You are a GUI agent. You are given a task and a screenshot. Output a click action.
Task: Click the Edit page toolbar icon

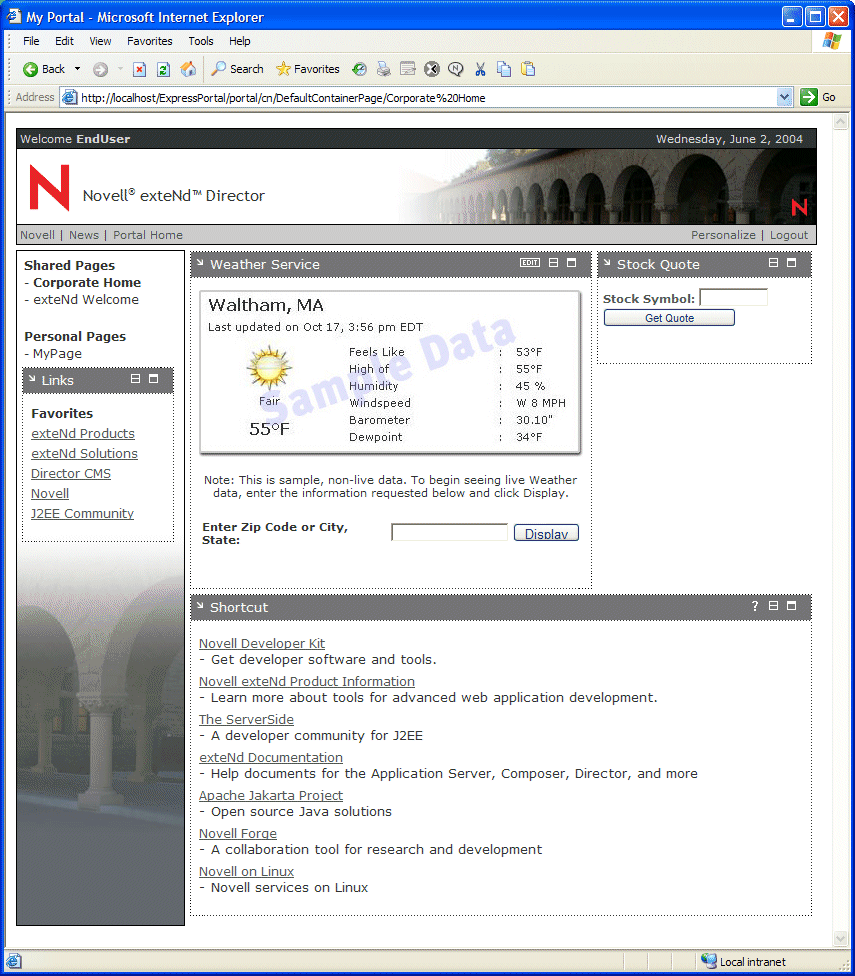408,69
